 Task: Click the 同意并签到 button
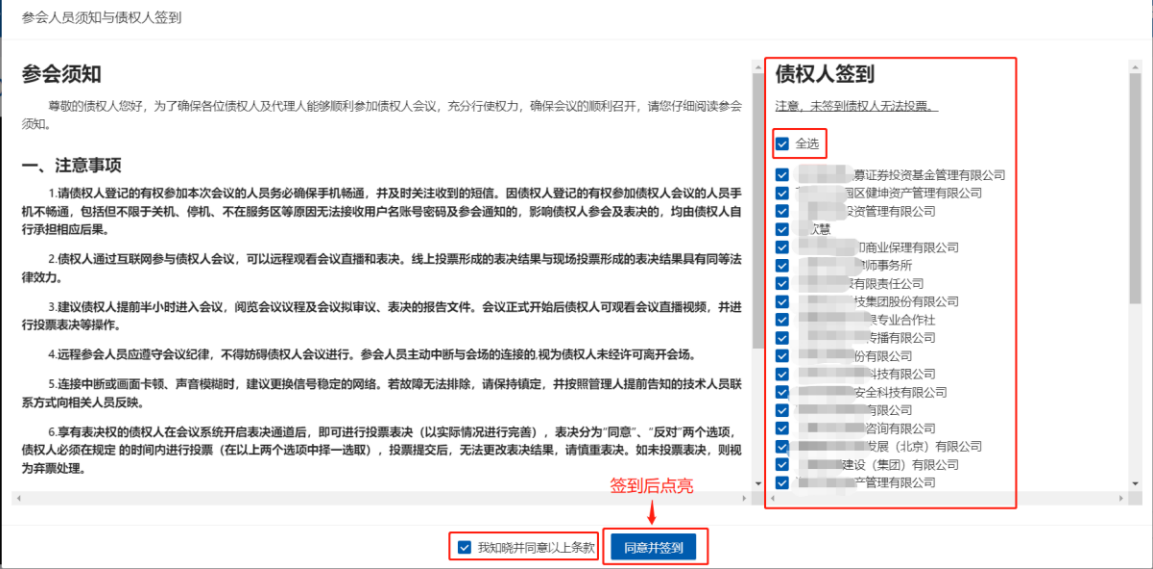tap(654, 547)
